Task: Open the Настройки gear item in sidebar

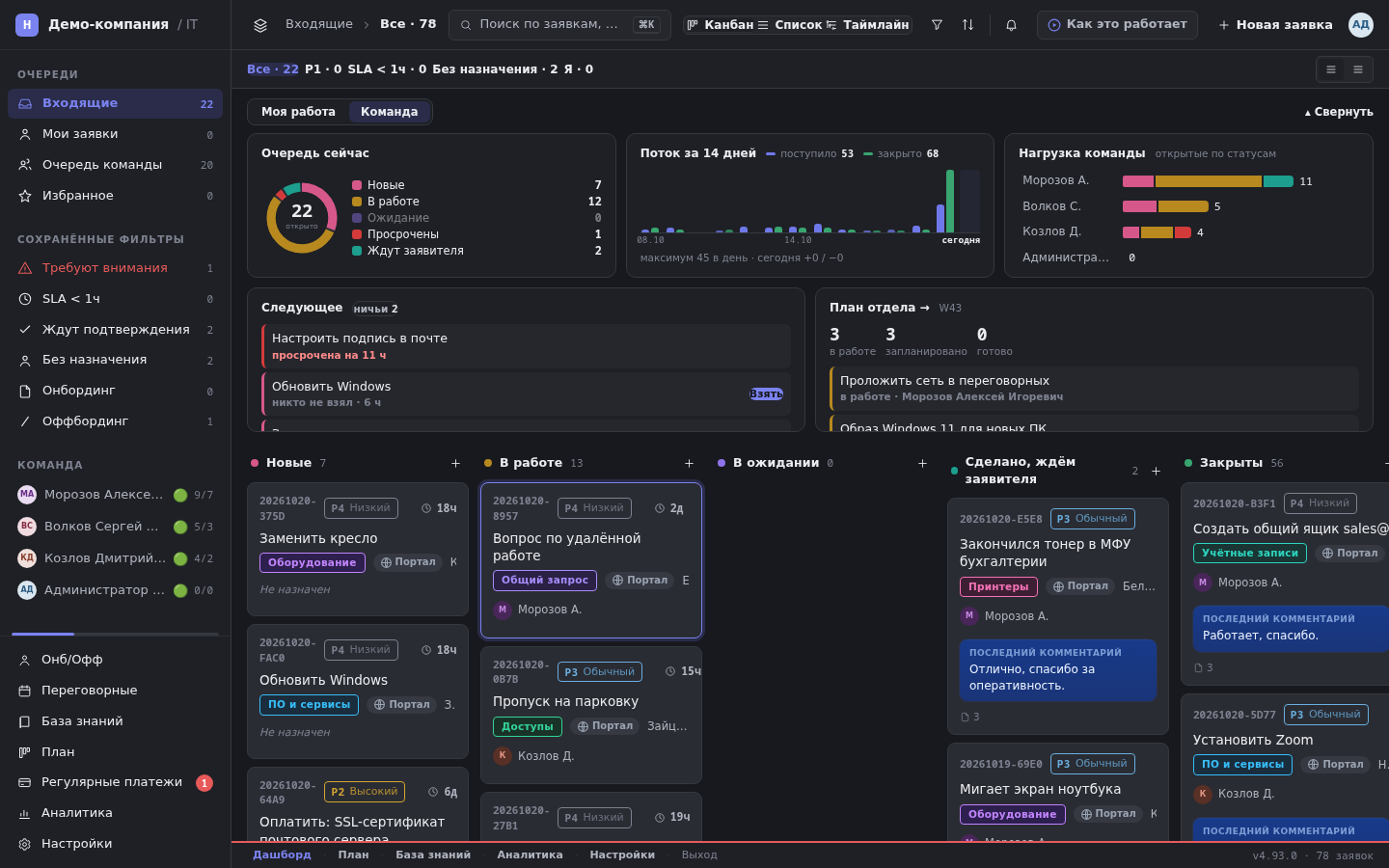Action: pos(115,844)
